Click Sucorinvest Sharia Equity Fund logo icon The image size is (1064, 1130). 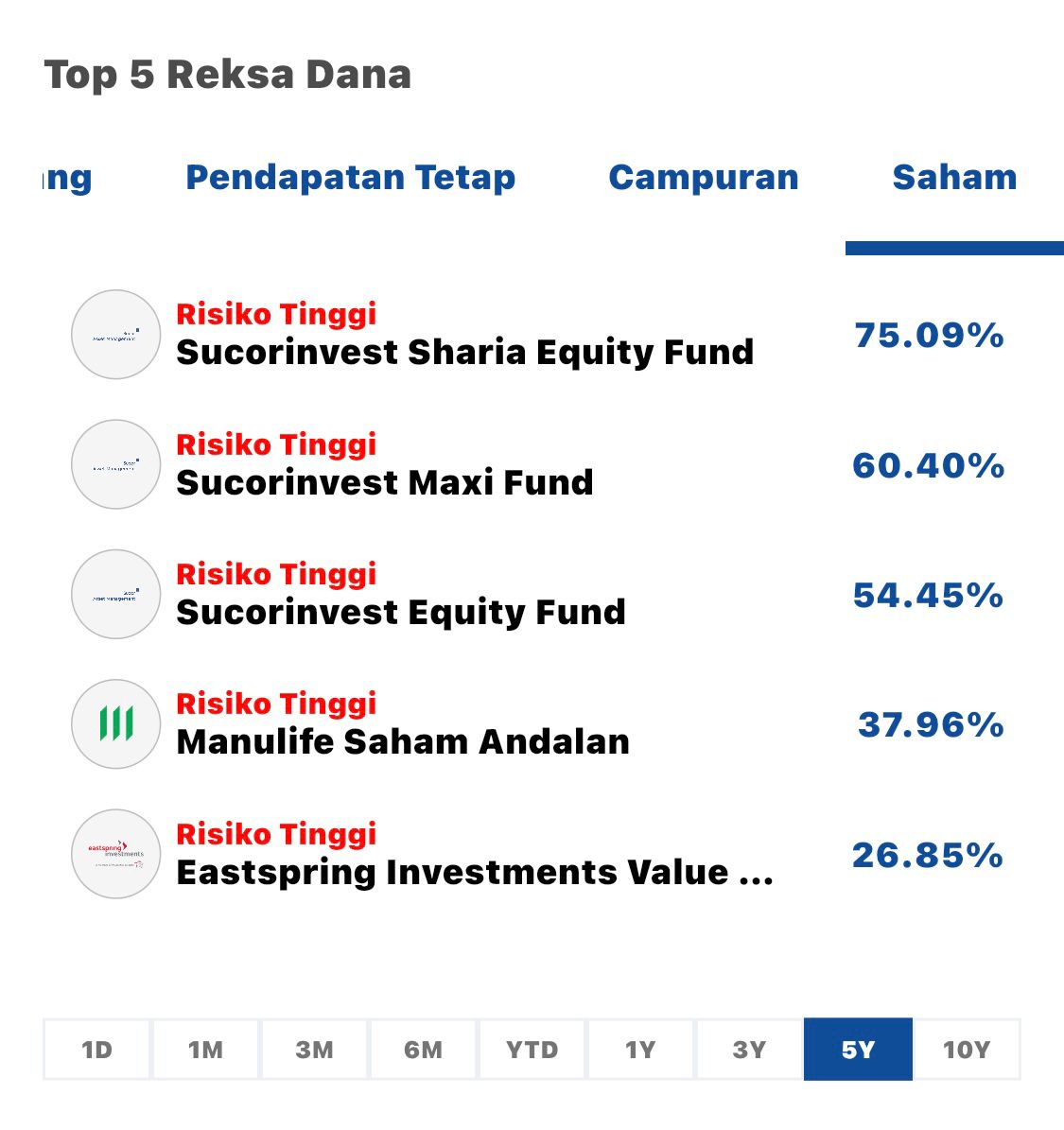tap(116, 335)
